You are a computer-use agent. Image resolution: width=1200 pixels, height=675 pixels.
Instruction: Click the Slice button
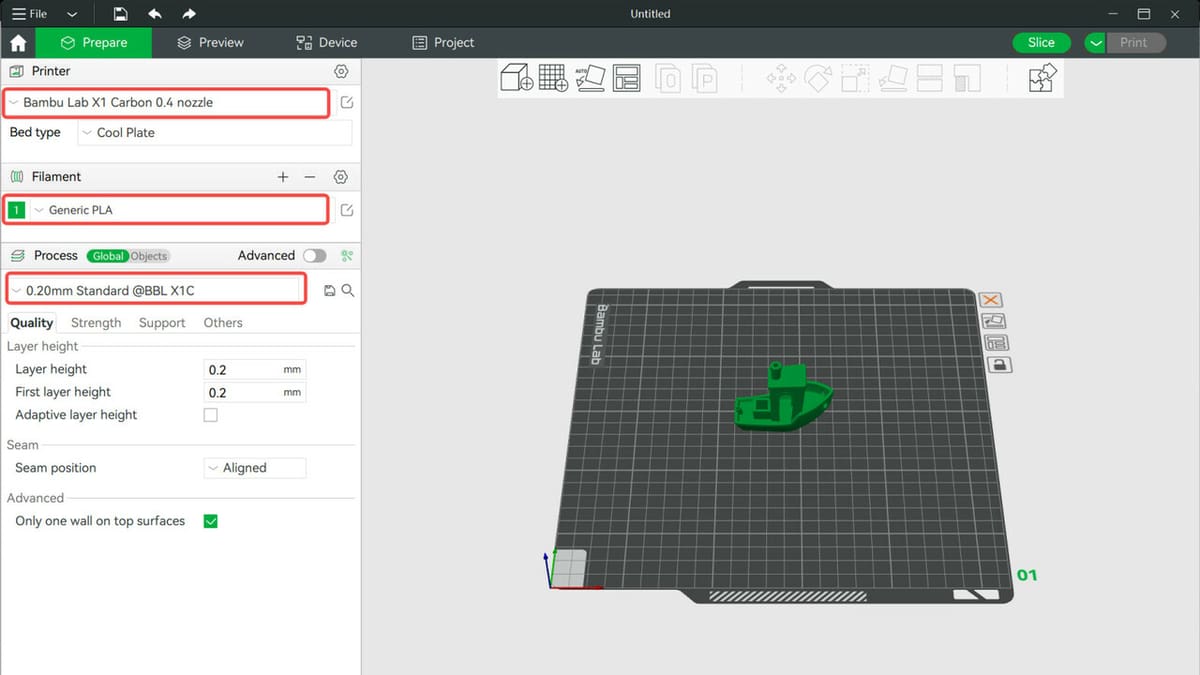[1041, 43]
